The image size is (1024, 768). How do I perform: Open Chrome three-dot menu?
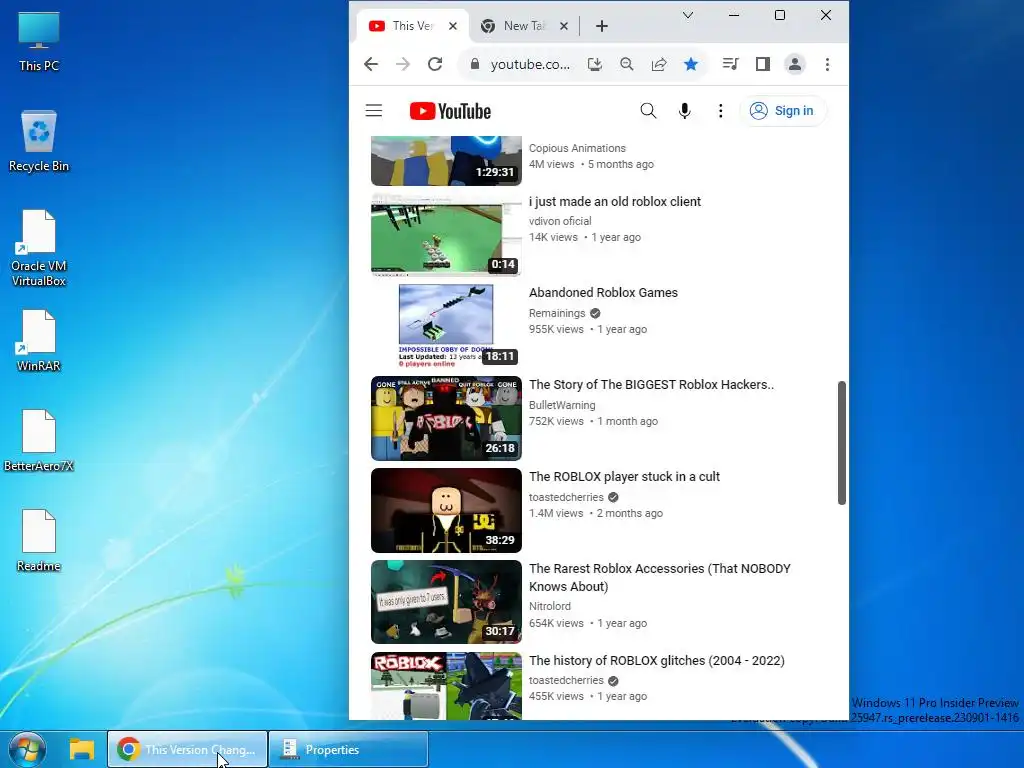827,64
